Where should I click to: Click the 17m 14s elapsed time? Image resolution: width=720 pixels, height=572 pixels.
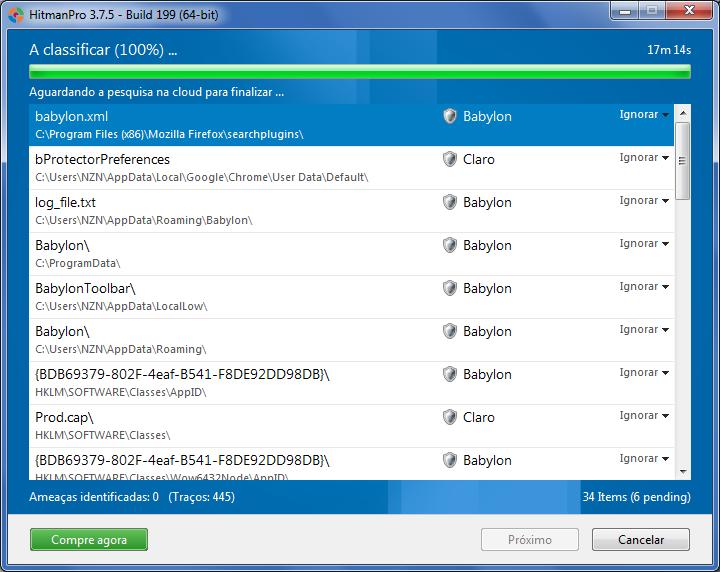(669, 50)
